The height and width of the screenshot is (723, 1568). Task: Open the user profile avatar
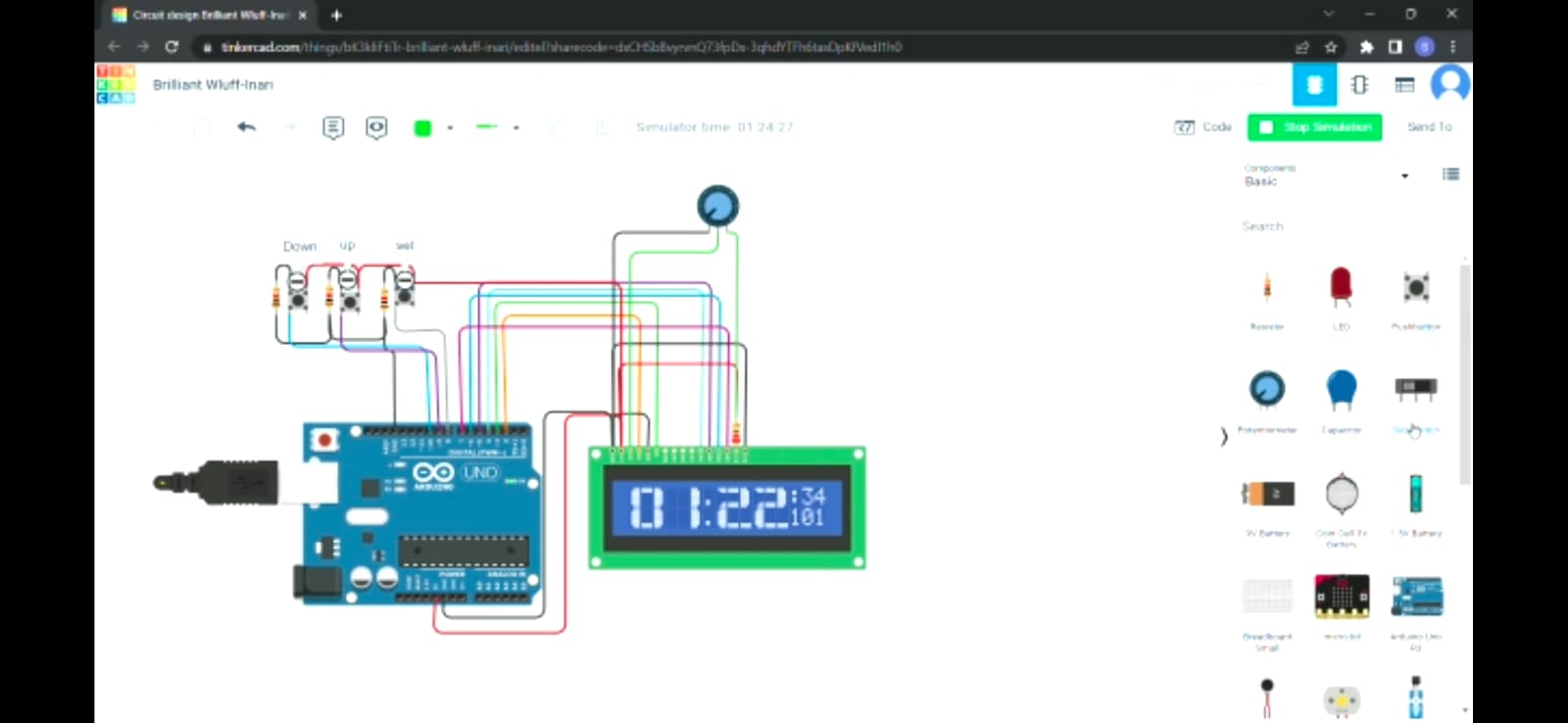point(1449,84)
